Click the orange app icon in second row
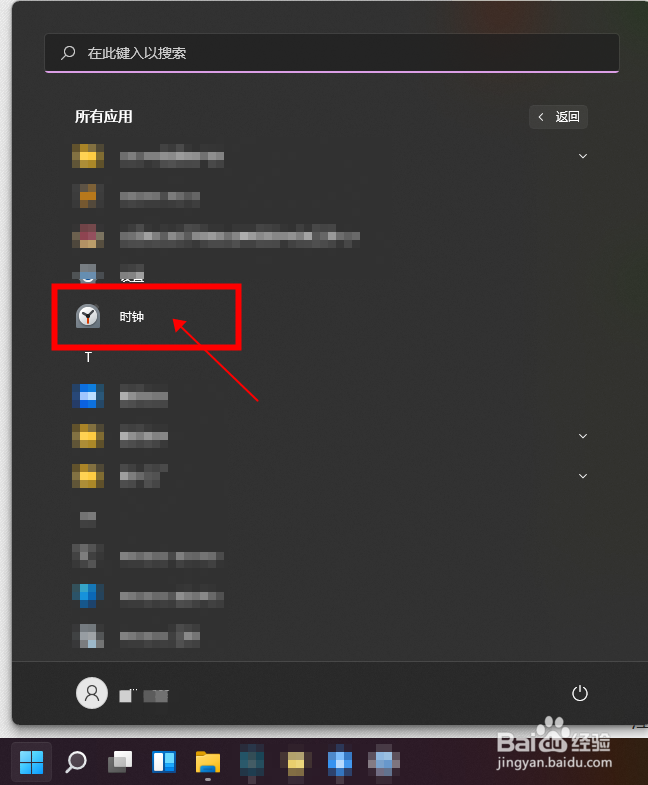This screenshot has height=785, width=648. (88, 196)
